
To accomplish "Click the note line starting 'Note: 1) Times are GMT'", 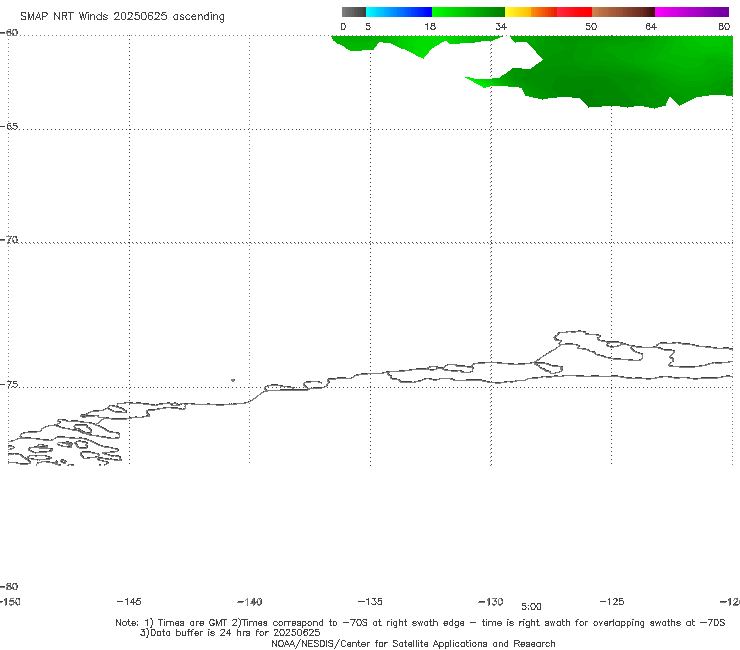I will coord(420,623).
